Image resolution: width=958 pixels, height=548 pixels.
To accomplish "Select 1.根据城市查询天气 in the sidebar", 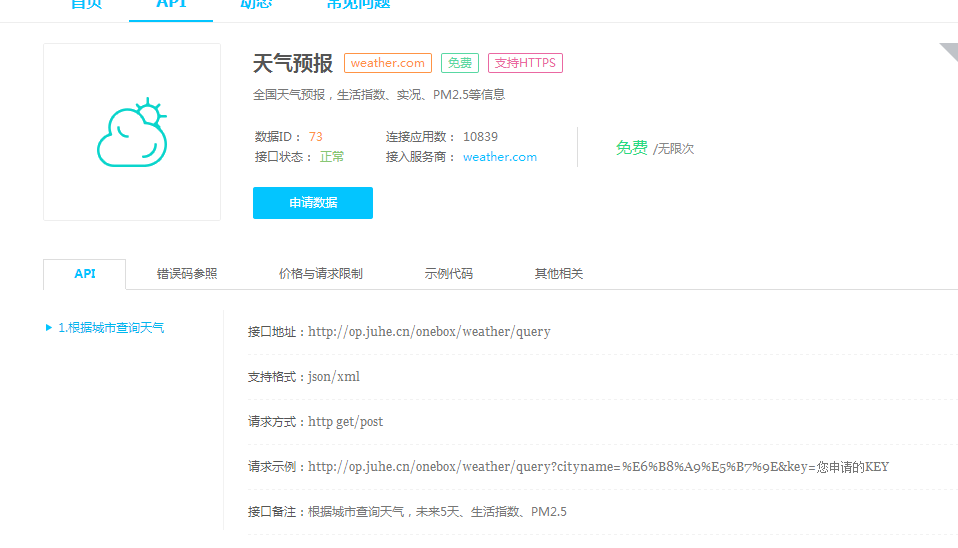I will coord(111,328).
